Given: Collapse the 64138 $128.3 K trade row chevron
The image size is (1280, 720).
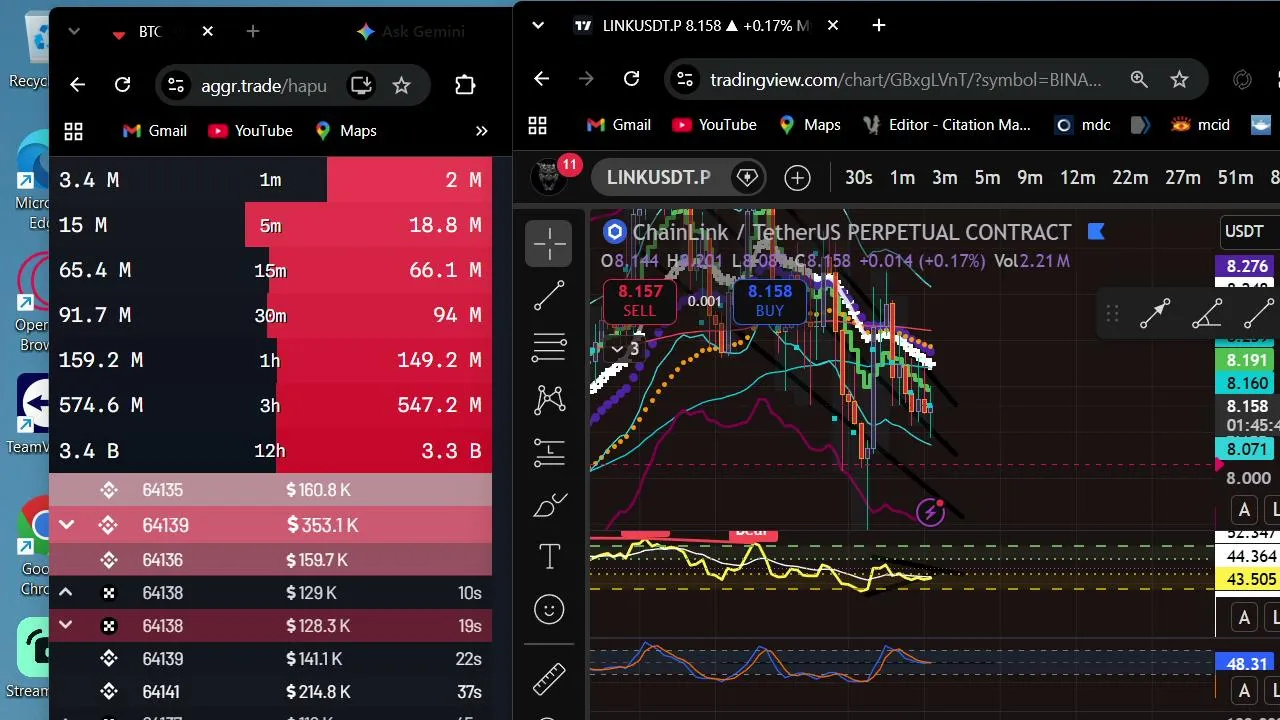Looking at the screenshot, I should tap(66, 626).
